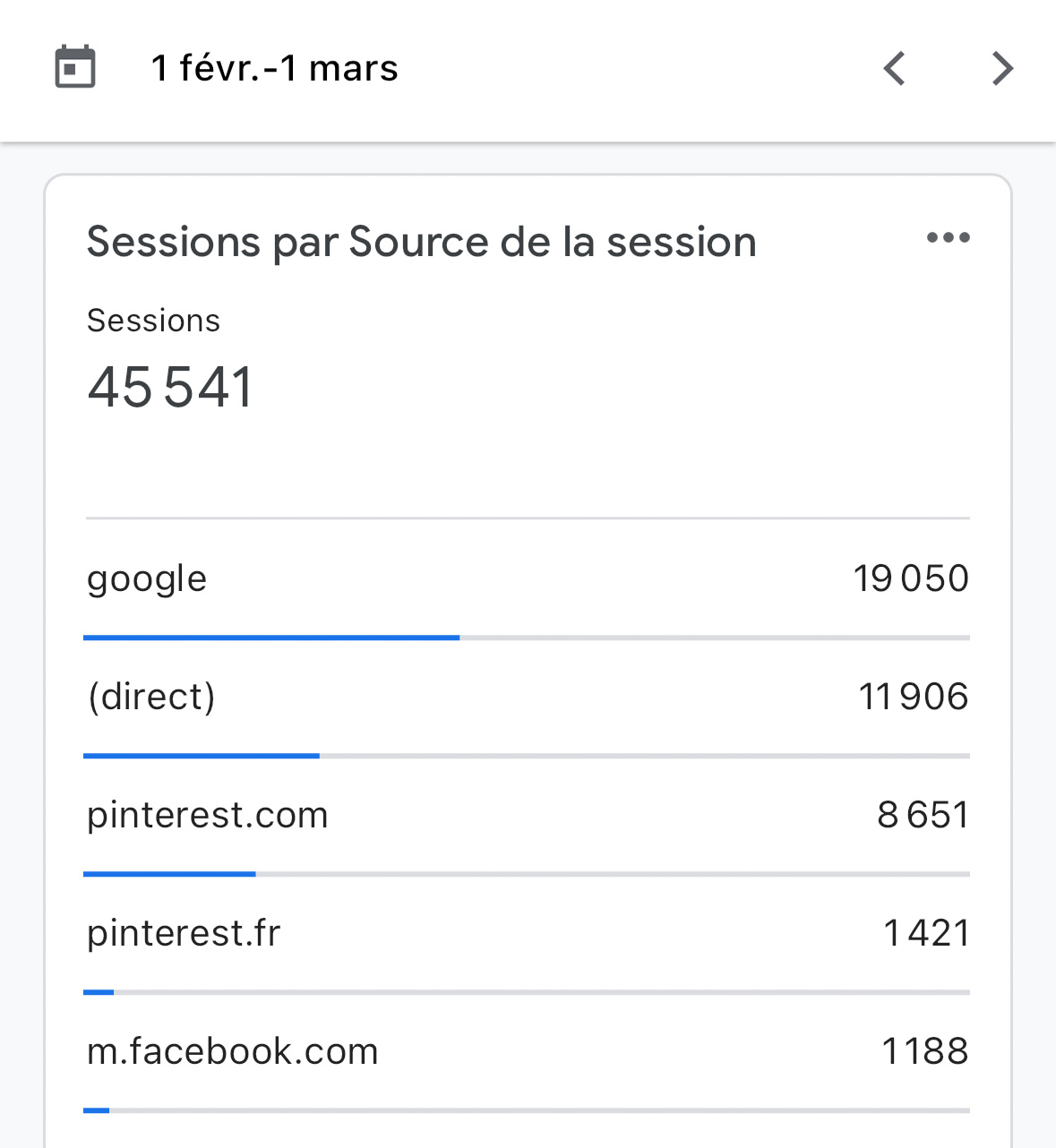This screenshot has width=1056, height=1148.
Task: Click the 19 050 sessions value
Action: 910,578
